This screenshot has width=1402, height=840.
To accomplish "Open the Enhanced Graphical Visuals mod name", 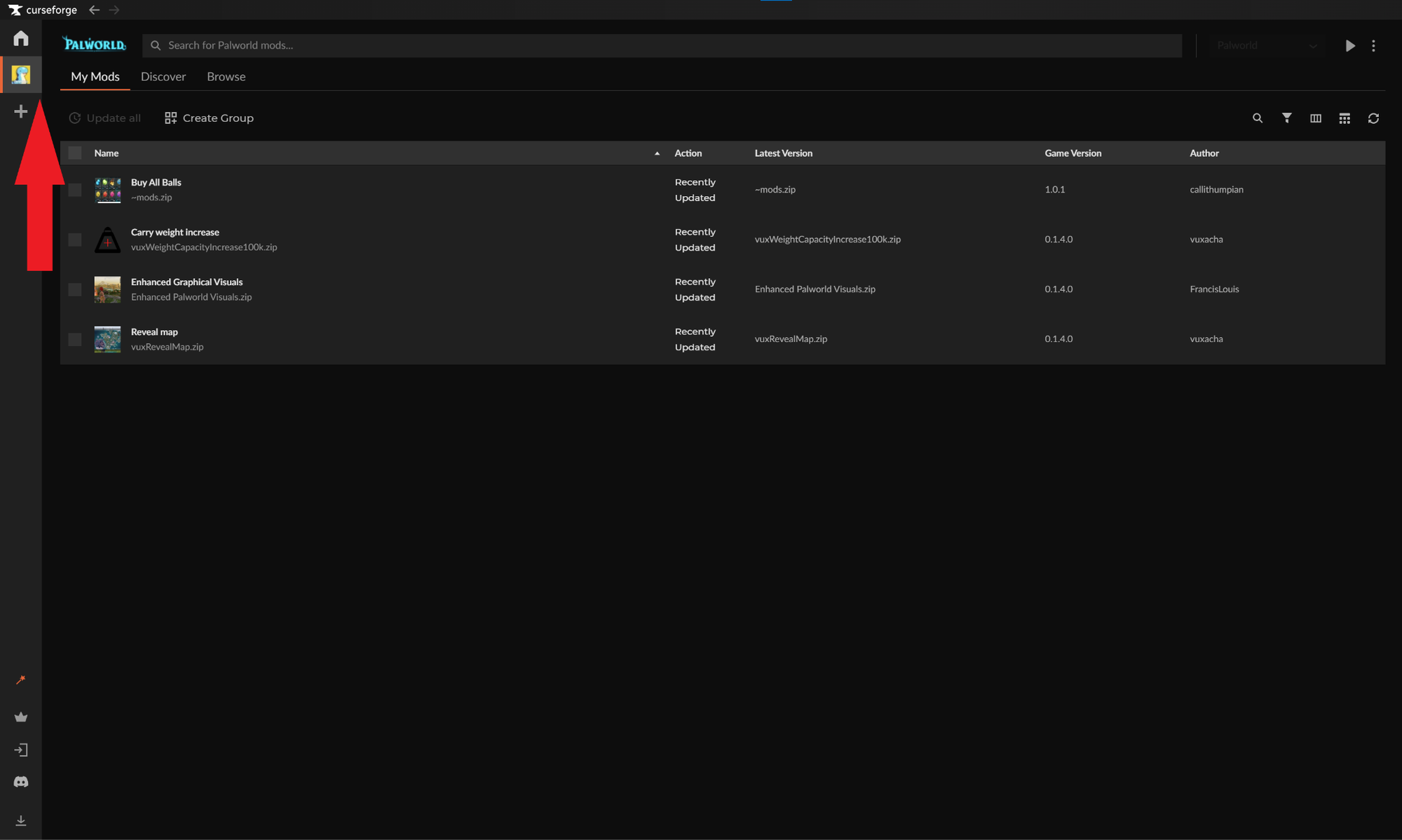I will point(186,282).
